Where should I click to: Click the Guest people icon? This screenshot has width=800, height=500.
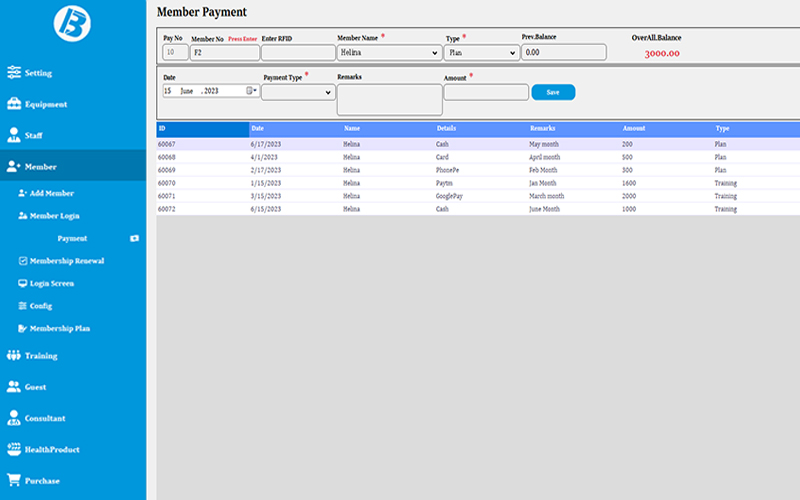[14, 387]
